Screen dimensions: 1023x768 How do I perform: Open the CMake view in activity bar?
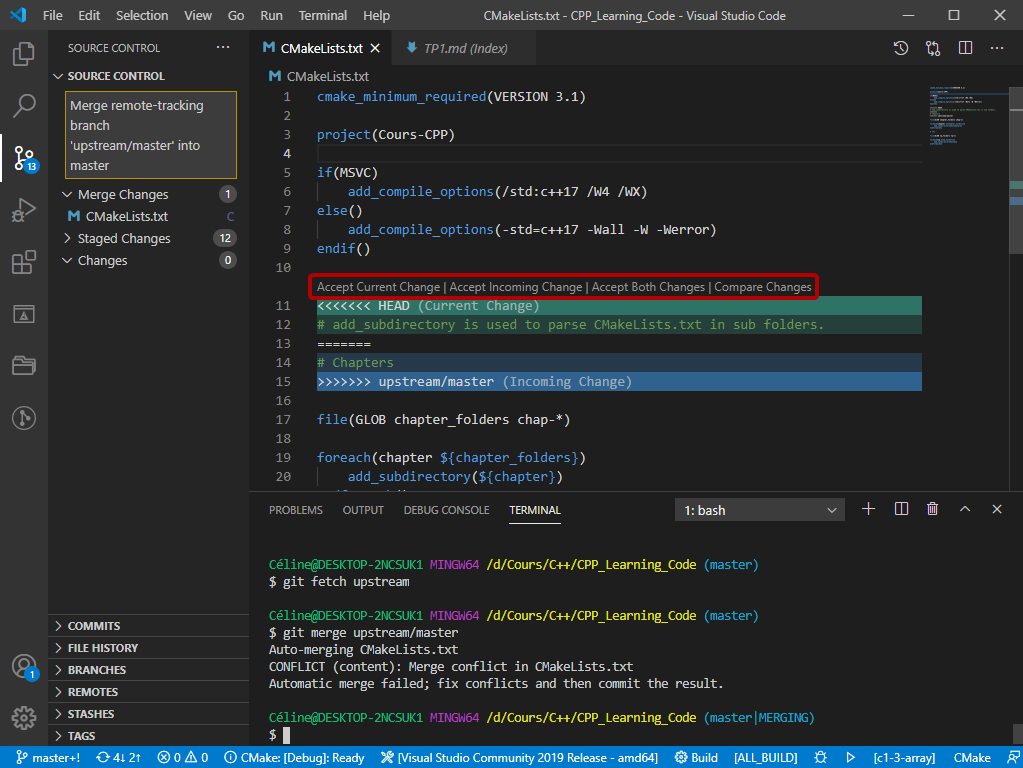click(x=23, y=314)
